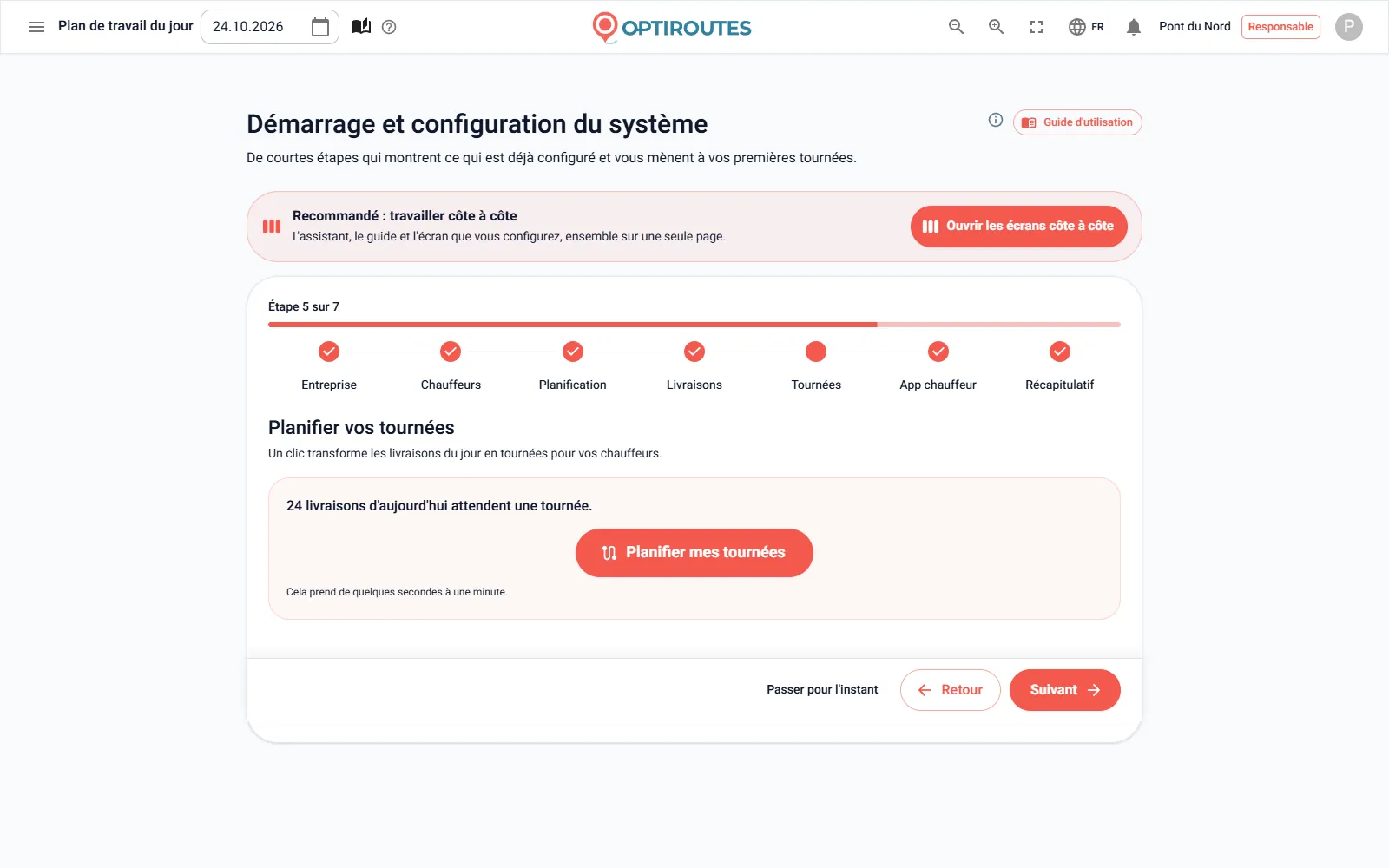
Task: Click the search magnifier icon
Action: 956,27
